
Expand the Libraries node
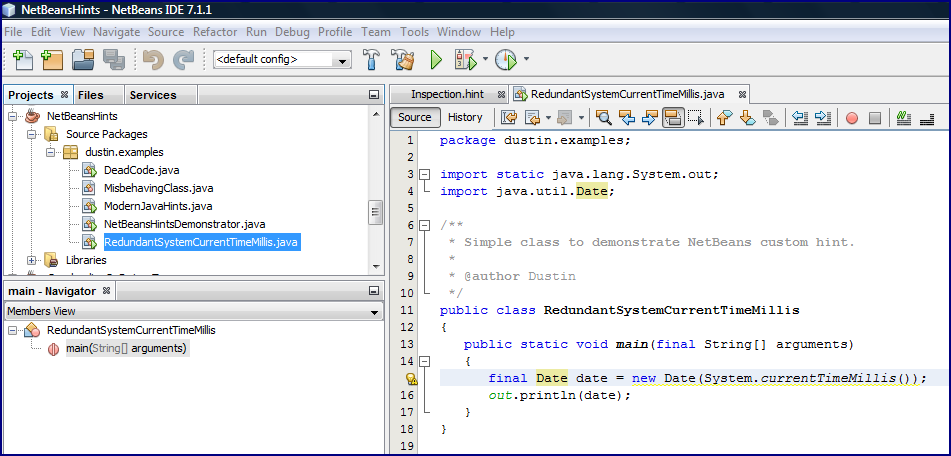(x=32, y=260)
